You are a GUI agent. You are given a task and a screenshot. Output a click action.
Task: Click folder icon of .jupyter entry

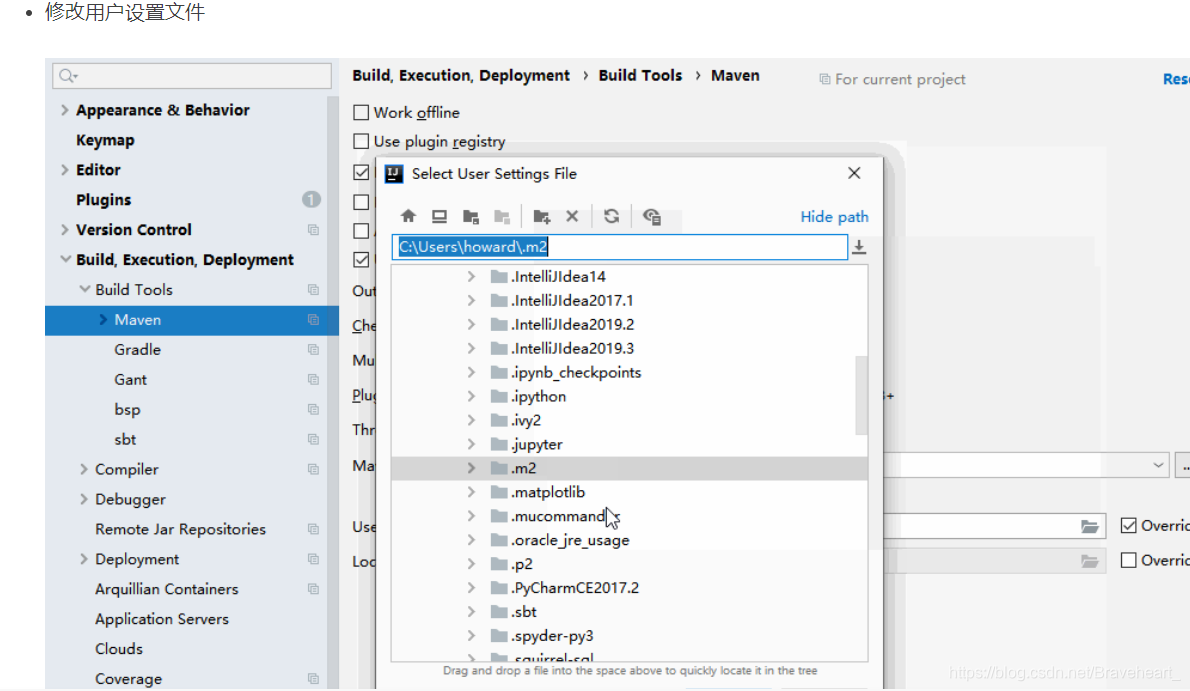click(499, 444)
